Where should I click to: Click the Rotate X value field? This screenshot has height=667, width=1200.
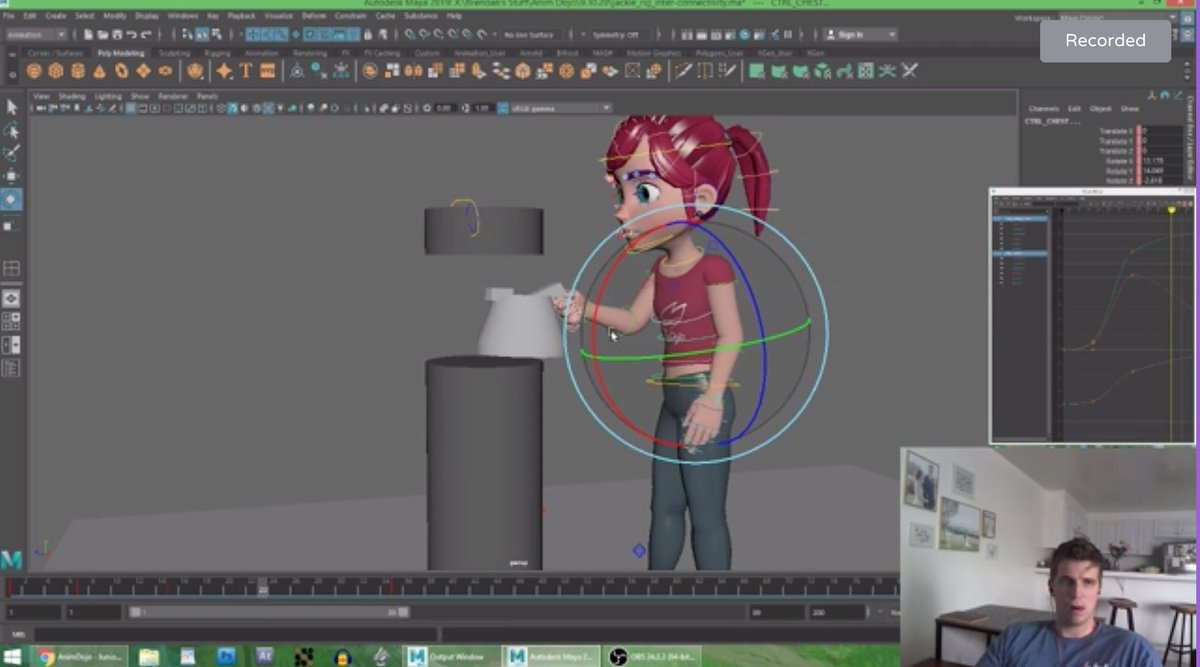tap(1160, 161)
